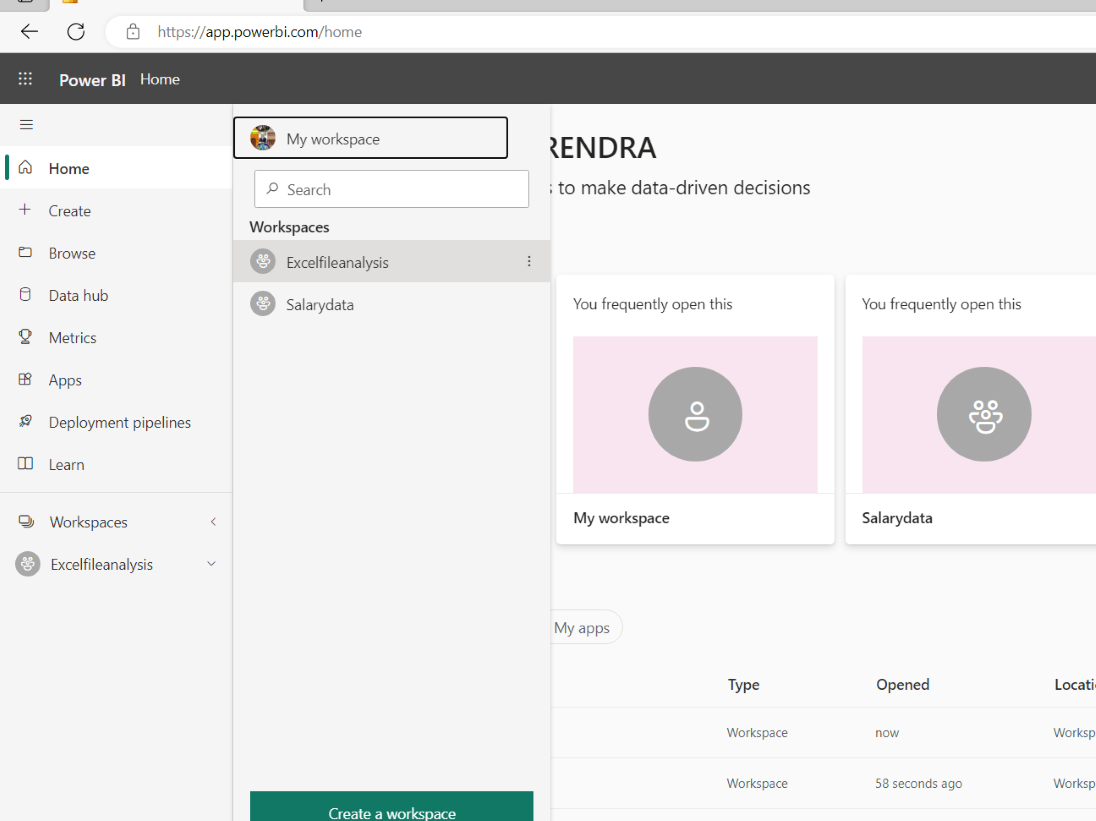1096x821 pixels.
Task: Go back using browser back arrow
Action: [x=29, y=31]
